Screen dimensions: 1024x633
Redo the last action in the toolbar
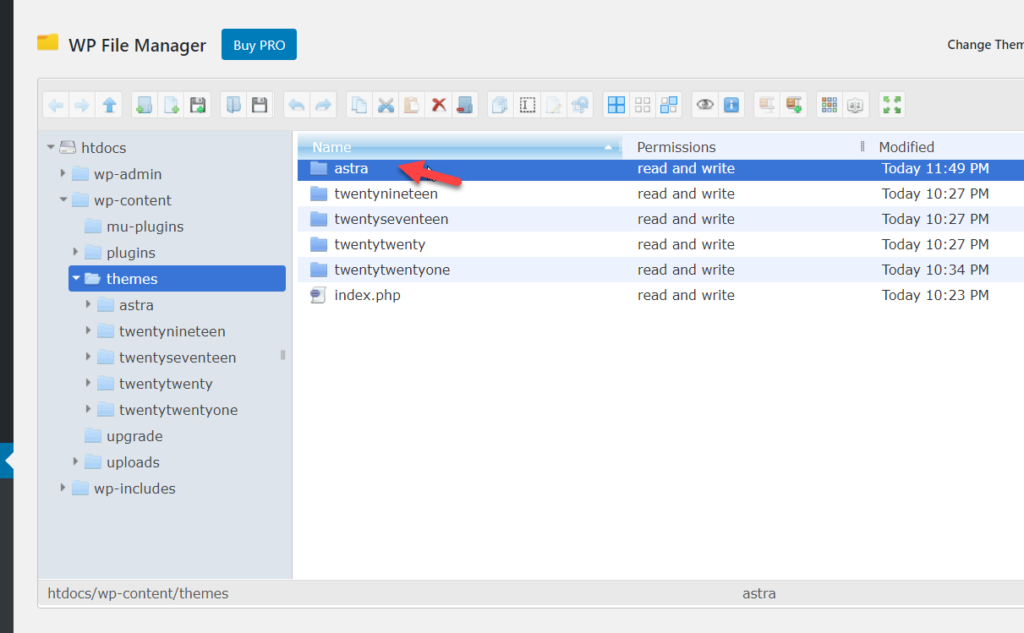click(323, 105)
